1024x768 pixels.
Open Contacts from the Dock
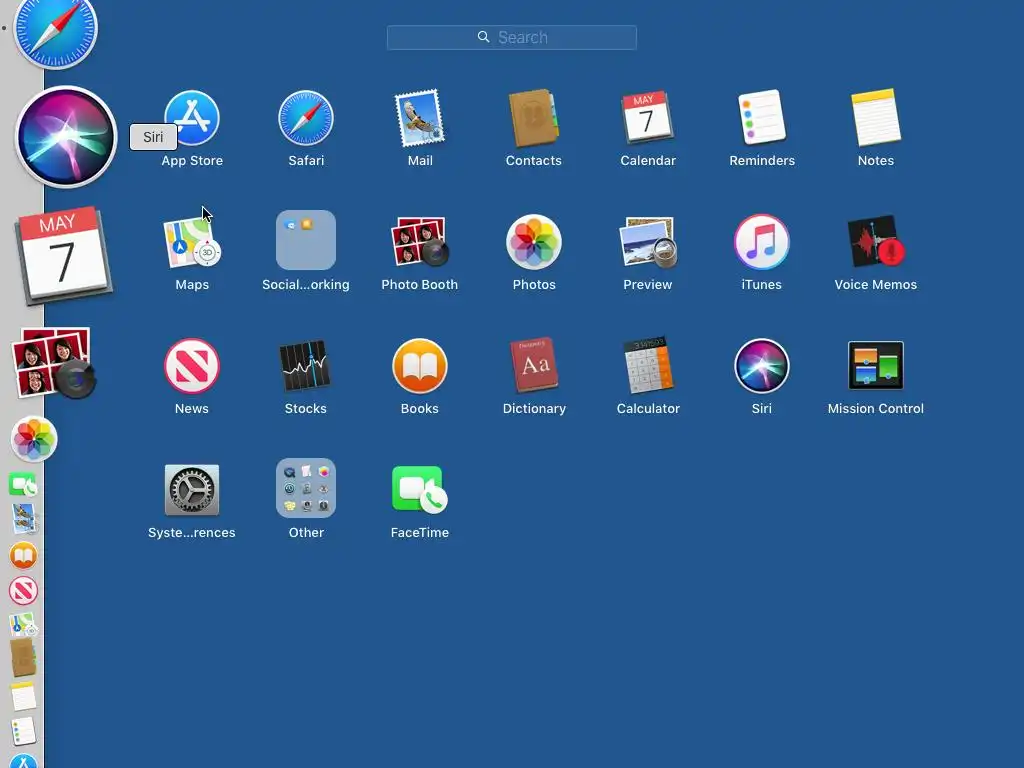tap(23, 658)
